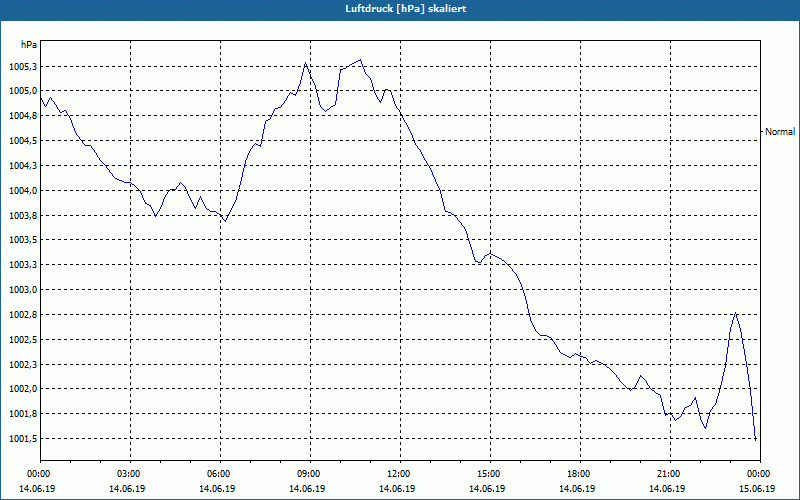
Task: Click the y-axis value 1005,3
Action: point(23,66)
